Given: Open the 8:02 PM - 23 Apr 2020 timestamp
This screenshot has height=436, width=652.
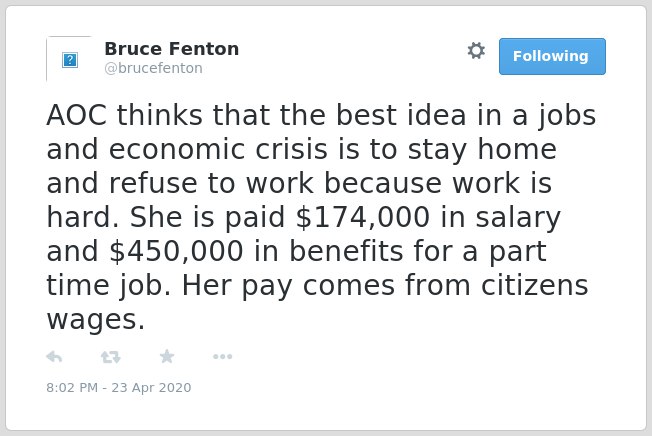Looking at the screenshot, I should 119,387.
